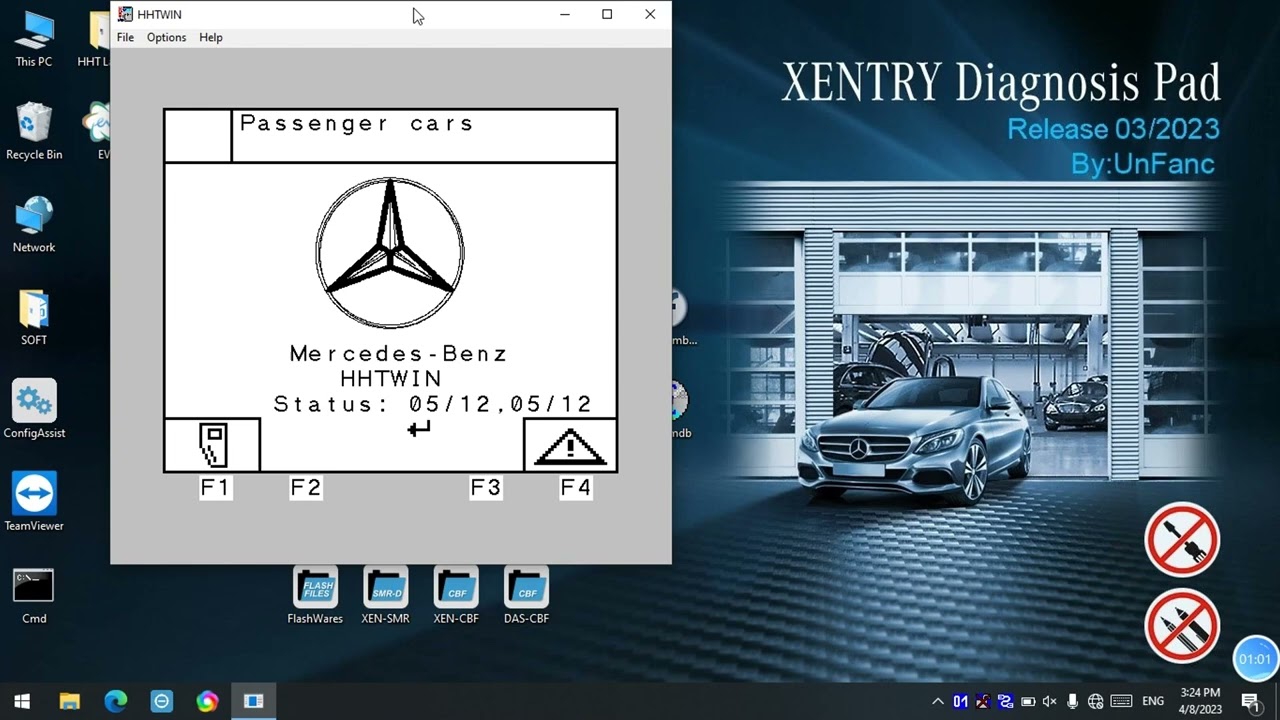This screenshot has width=1280, height=720.
Task: Click the HHTWIN title bar app icon
Action: (125, 14)
